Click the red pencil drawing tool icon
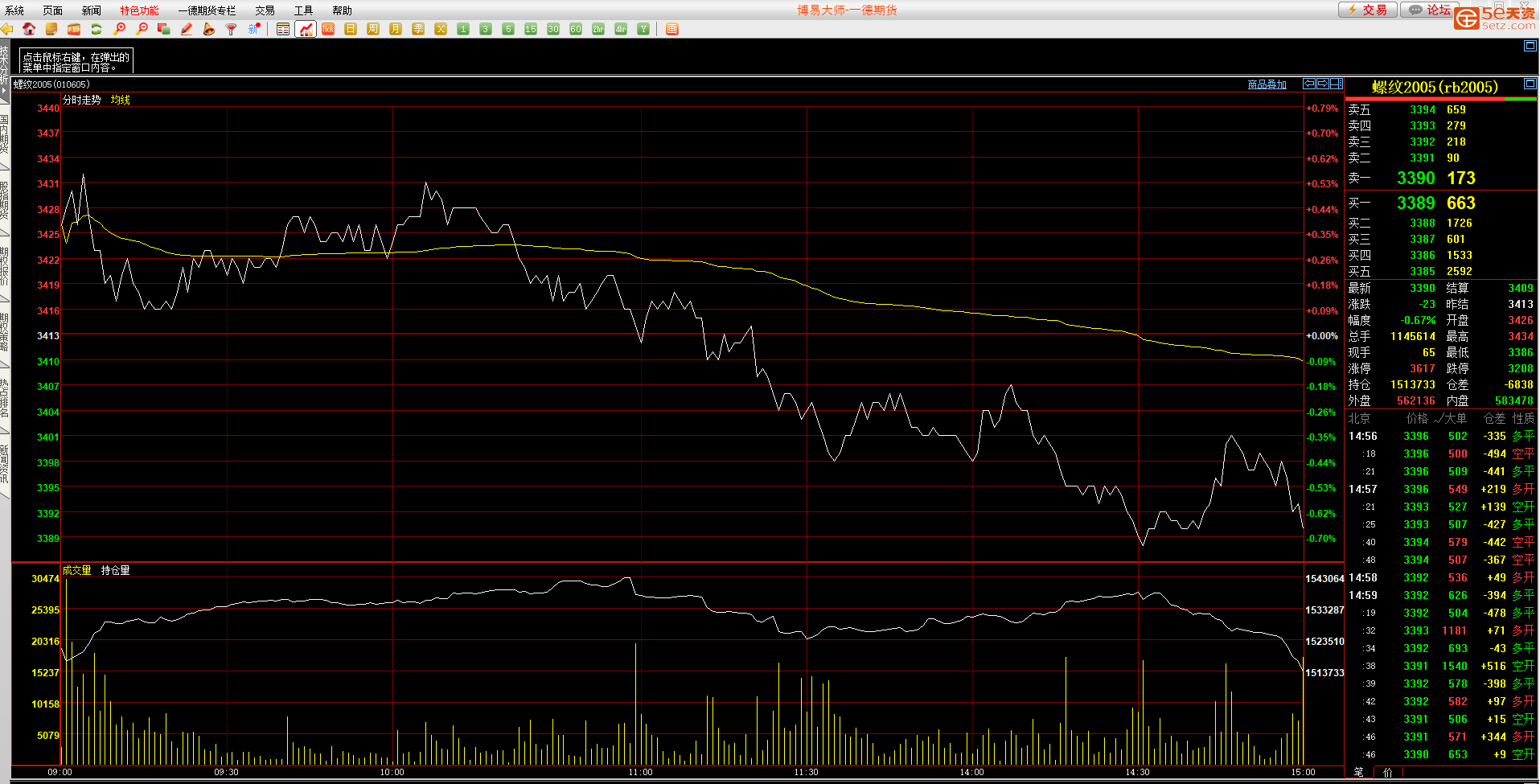The height and width of the screenshot is (784, 1540). (x=187, y=29)
